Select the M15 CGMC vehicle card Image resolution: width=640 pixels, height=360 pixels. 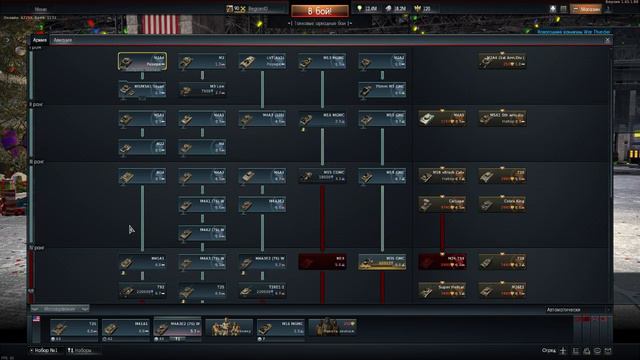[x=322, y=176]
